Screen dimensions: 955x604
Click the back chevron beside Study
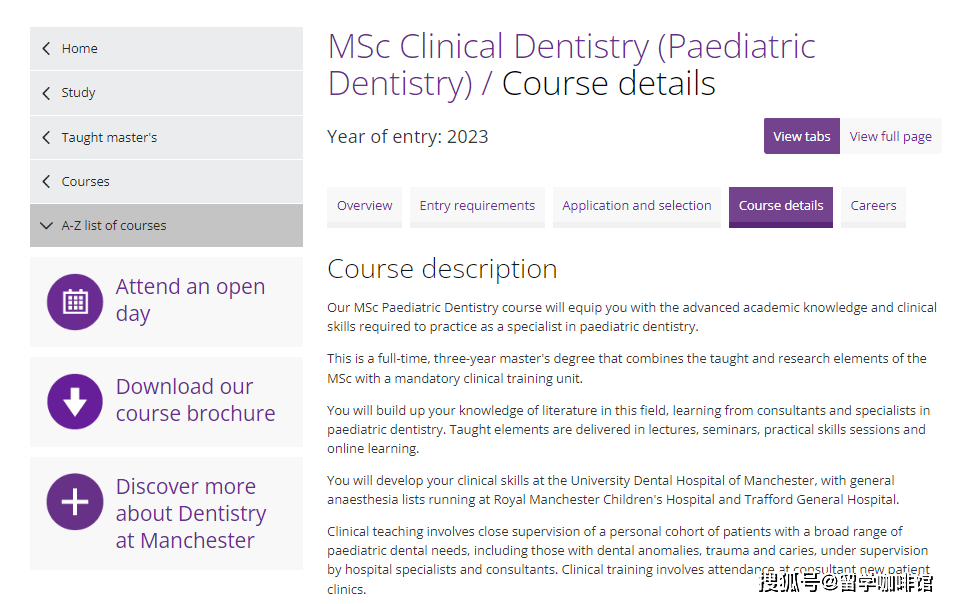[x=46, y=93]
